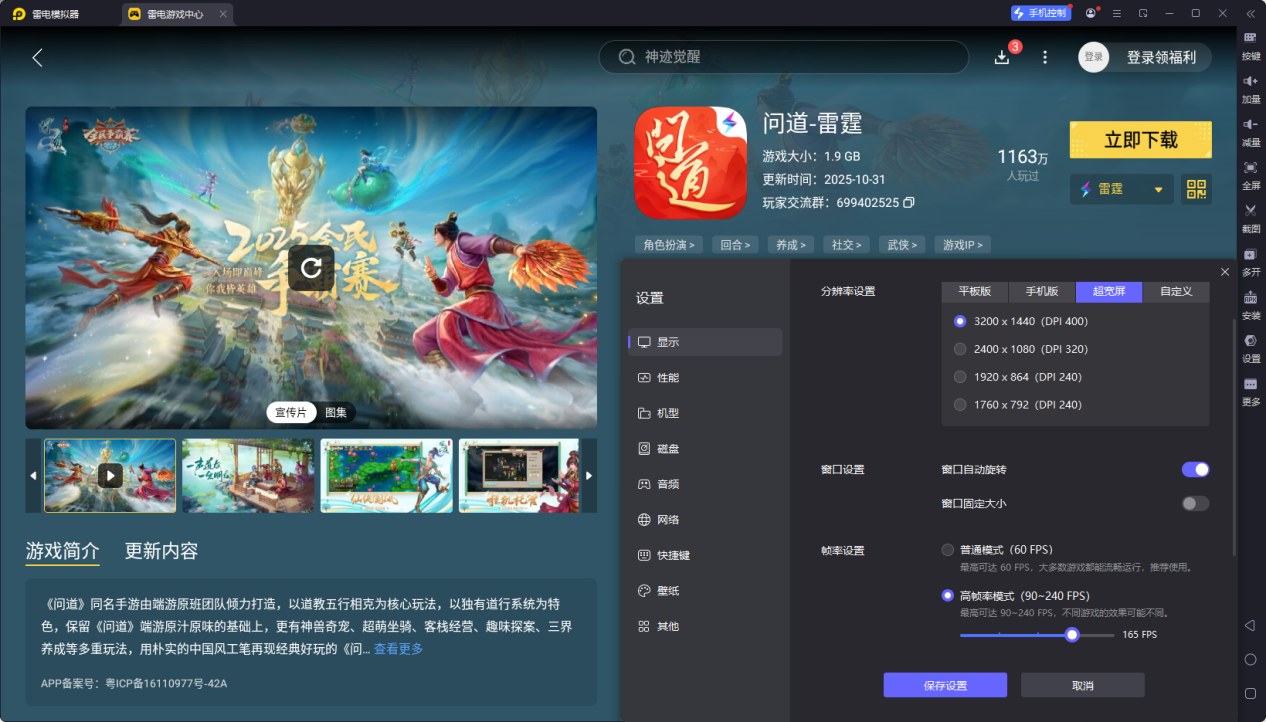
Task: Enable the 窗口固定大小 toggle
Action: 1195,503
